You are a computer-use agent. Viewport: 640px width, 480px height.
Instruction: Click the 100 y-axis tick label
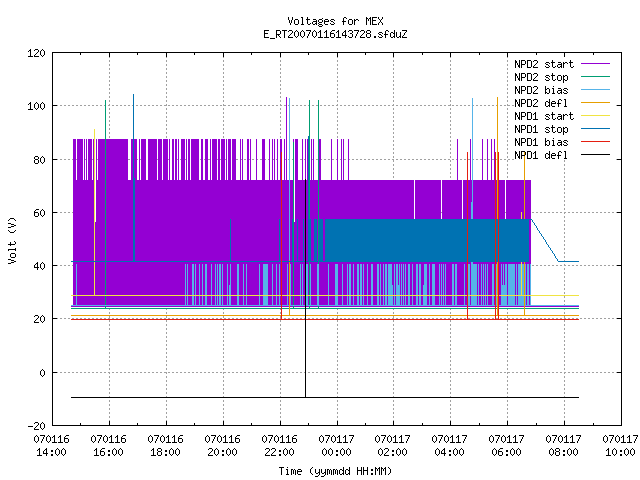point(36,106)
